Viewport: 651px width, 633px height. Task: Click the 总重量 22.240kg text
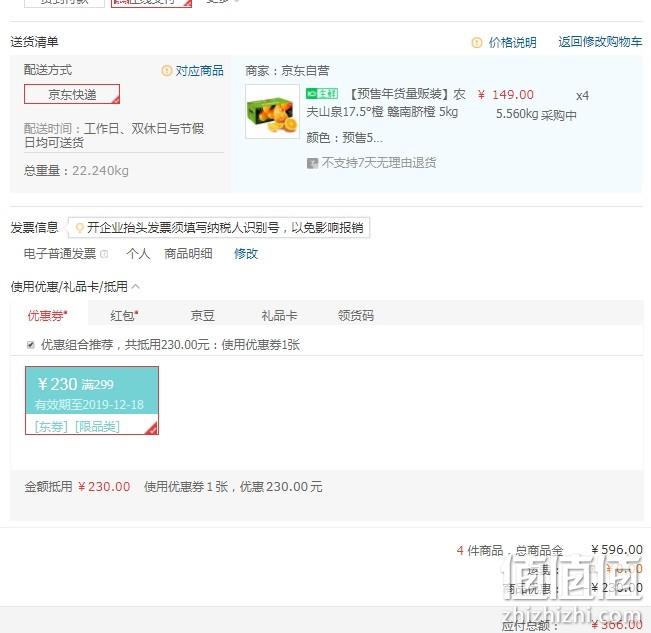(x=76, y=171)
